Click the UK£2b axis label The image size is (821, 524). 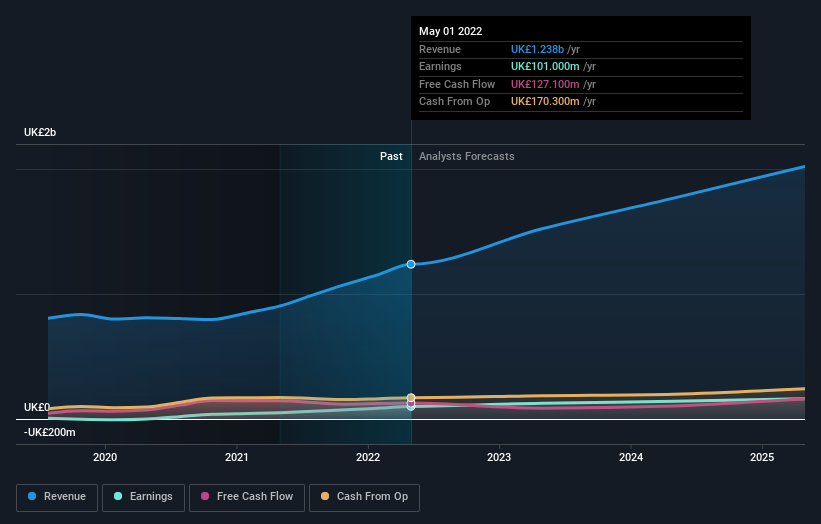coord(40,132)
